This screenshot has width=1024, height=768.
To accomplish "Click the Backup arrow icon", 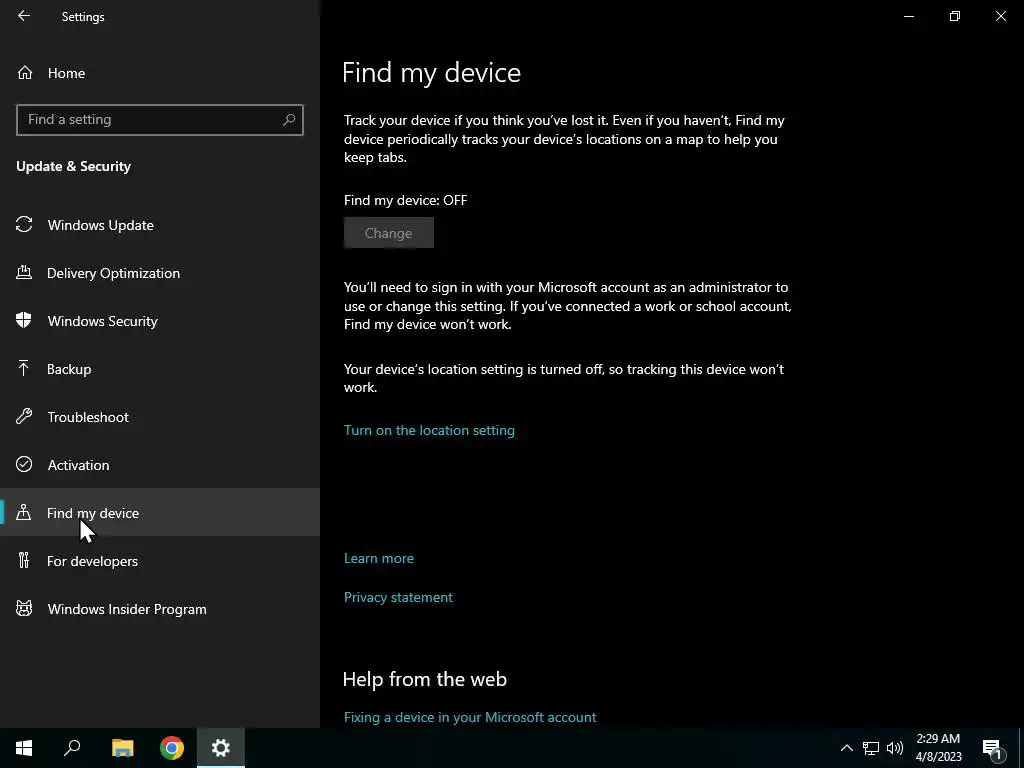I will 24,368.
